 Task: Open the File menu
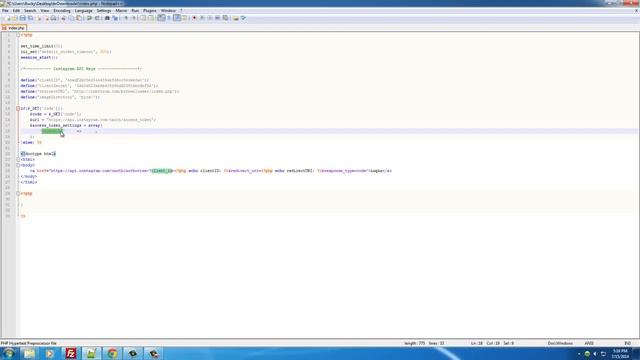point(5,11)
